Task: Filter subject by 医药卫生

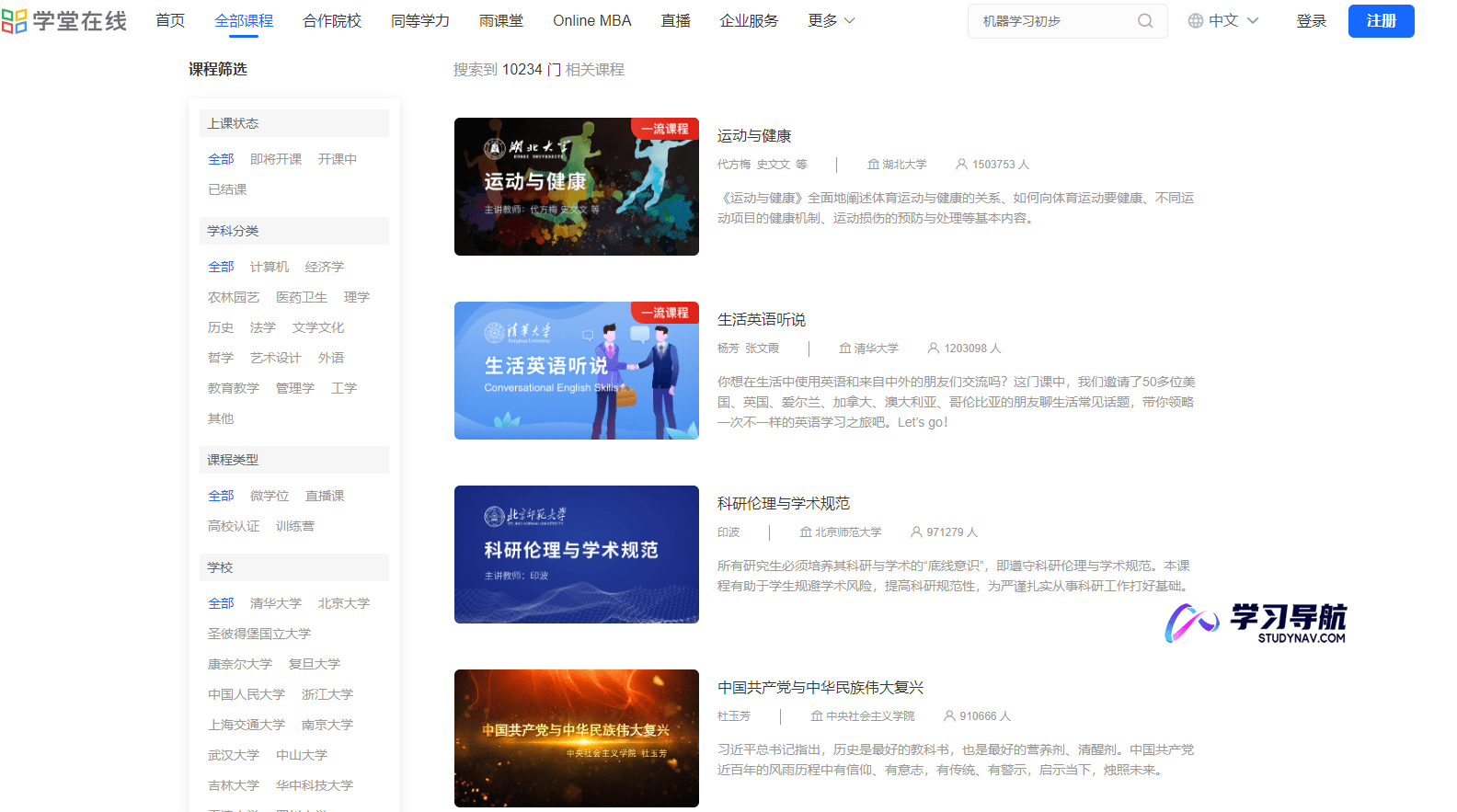Action: click(x=302, y=297)
